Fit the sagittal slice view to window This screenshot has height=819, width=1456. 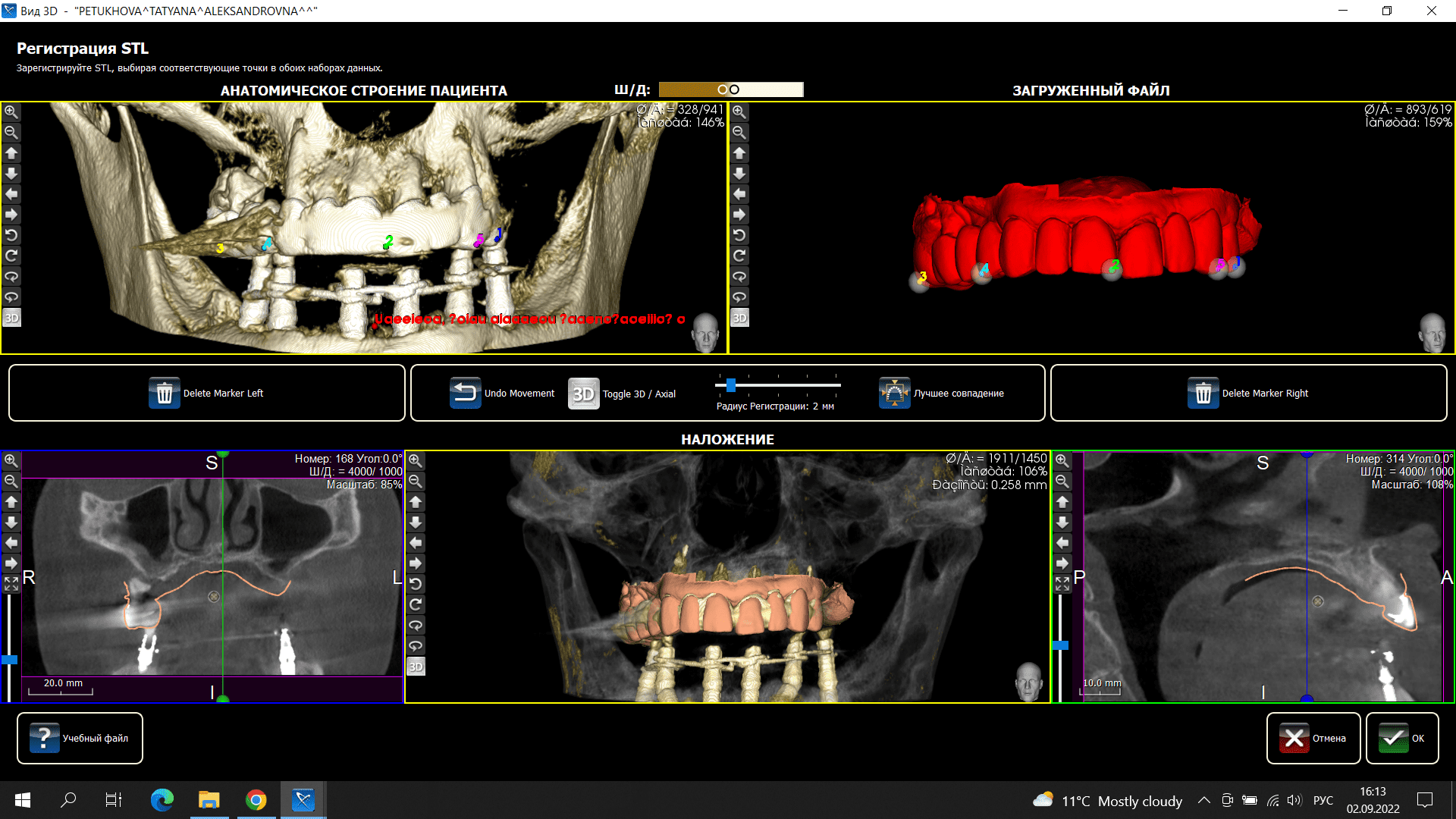pyautogui.click(x=1062, y=584)
